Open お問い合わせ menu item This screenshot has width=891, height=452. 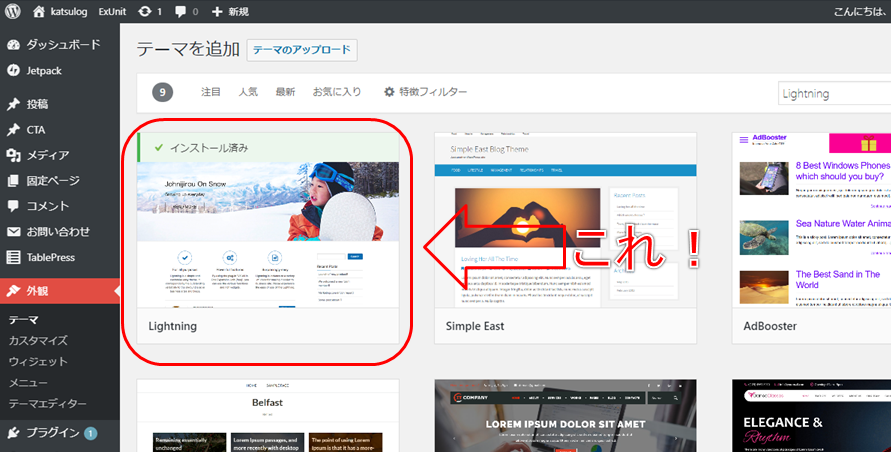click(x=60, y=232)
